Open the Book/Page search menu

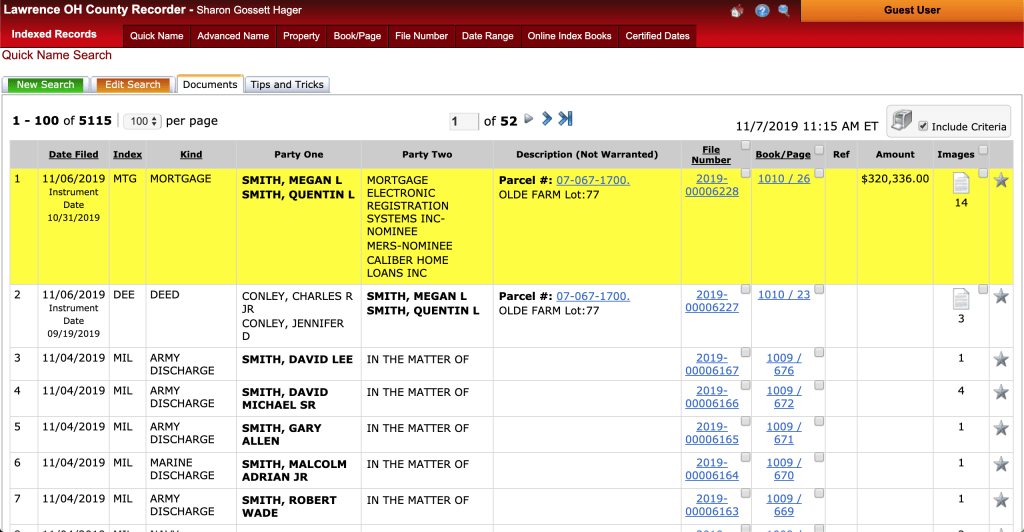pyautogui.click(x=357, y=36)
